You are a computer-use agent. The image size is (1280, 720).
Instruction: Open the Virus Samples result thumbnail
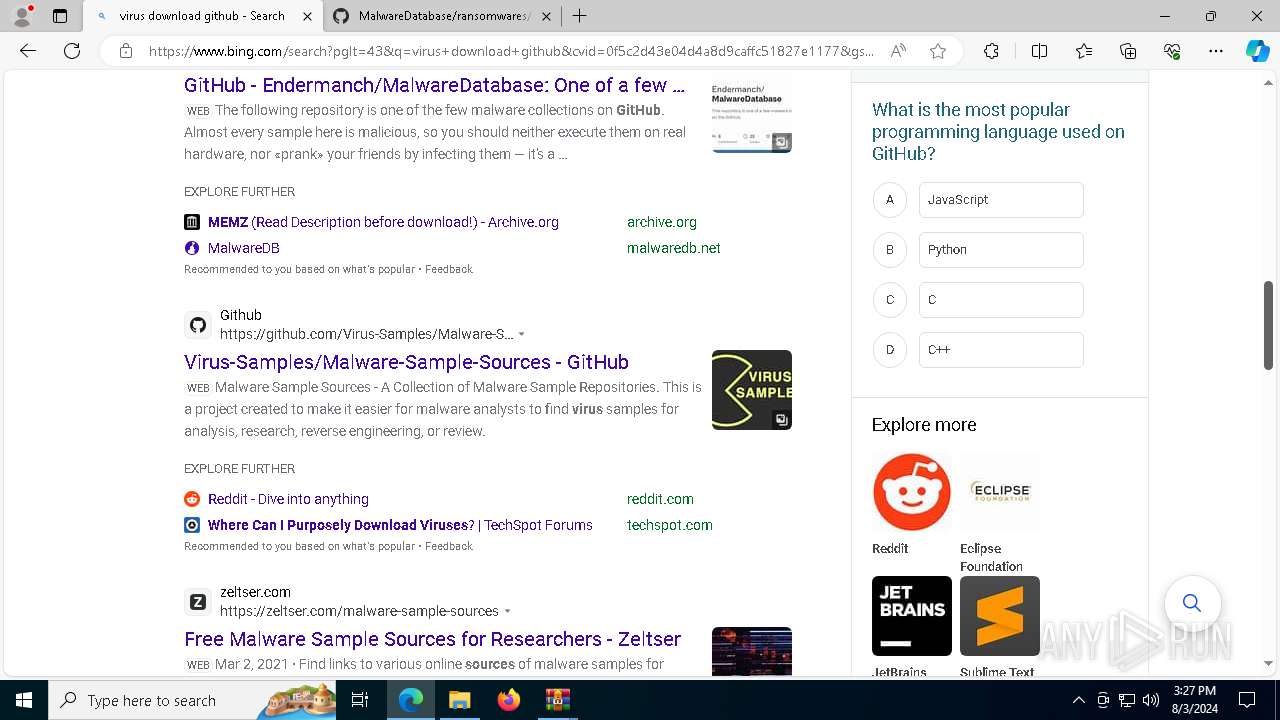[x=752, y=390]
